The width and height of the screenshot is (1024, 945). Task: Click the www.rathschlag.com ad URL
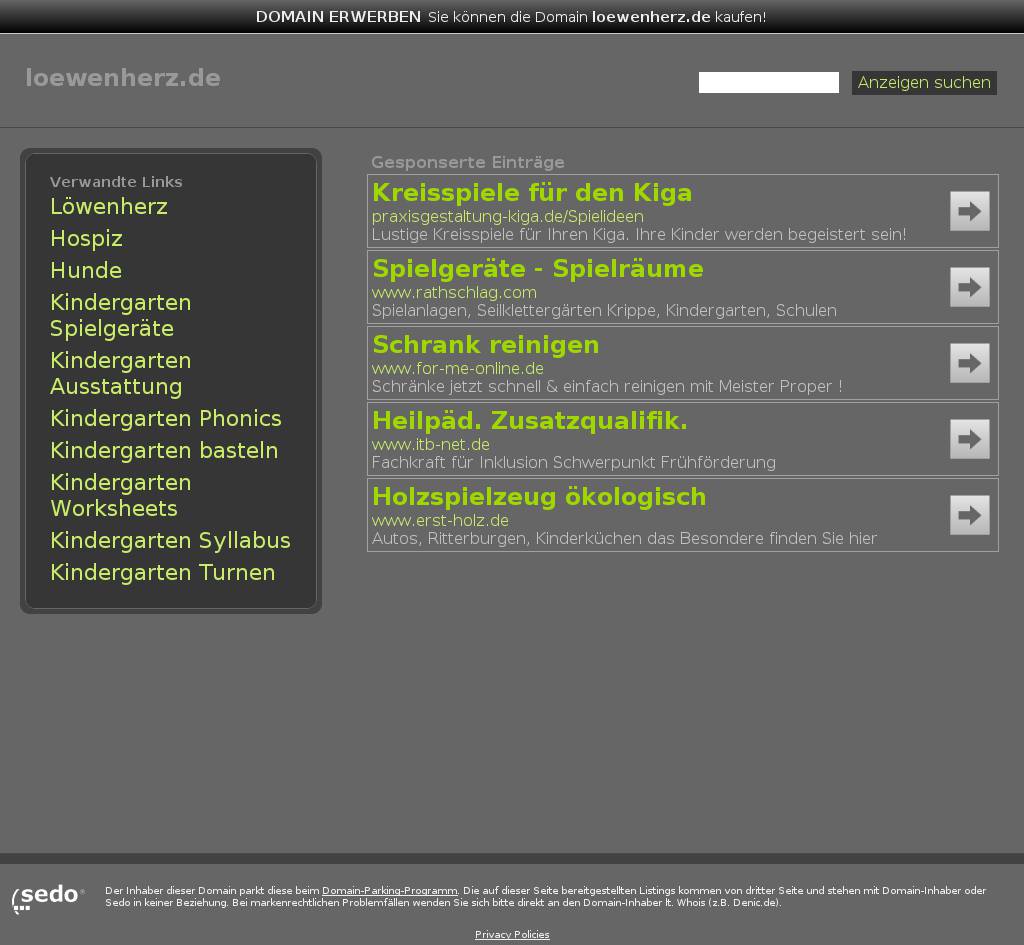(454, 293)
